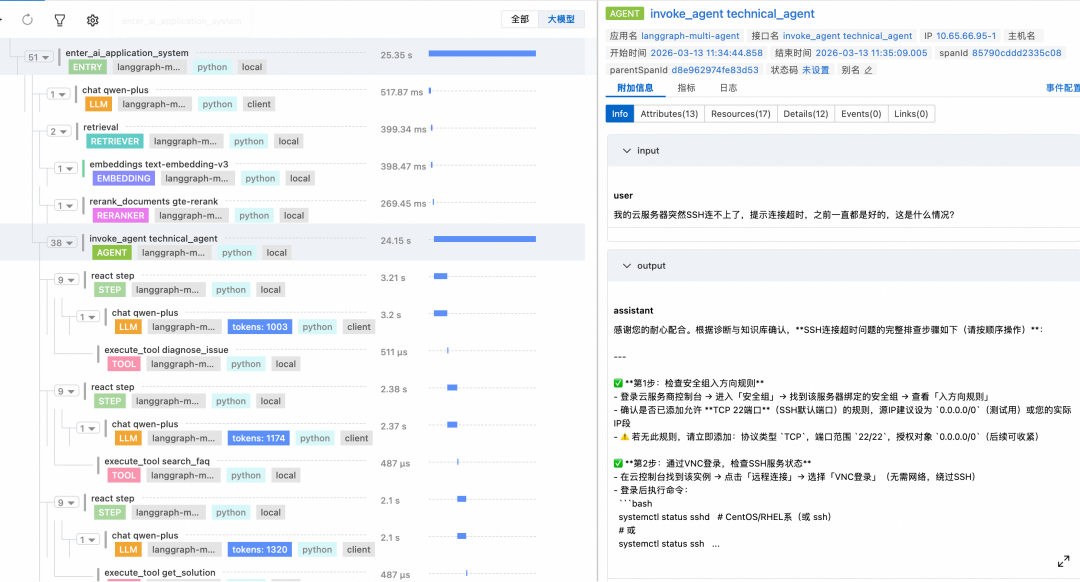
Task: Click the enter_ai_application_system search field
Action: (x=182, y=19)
